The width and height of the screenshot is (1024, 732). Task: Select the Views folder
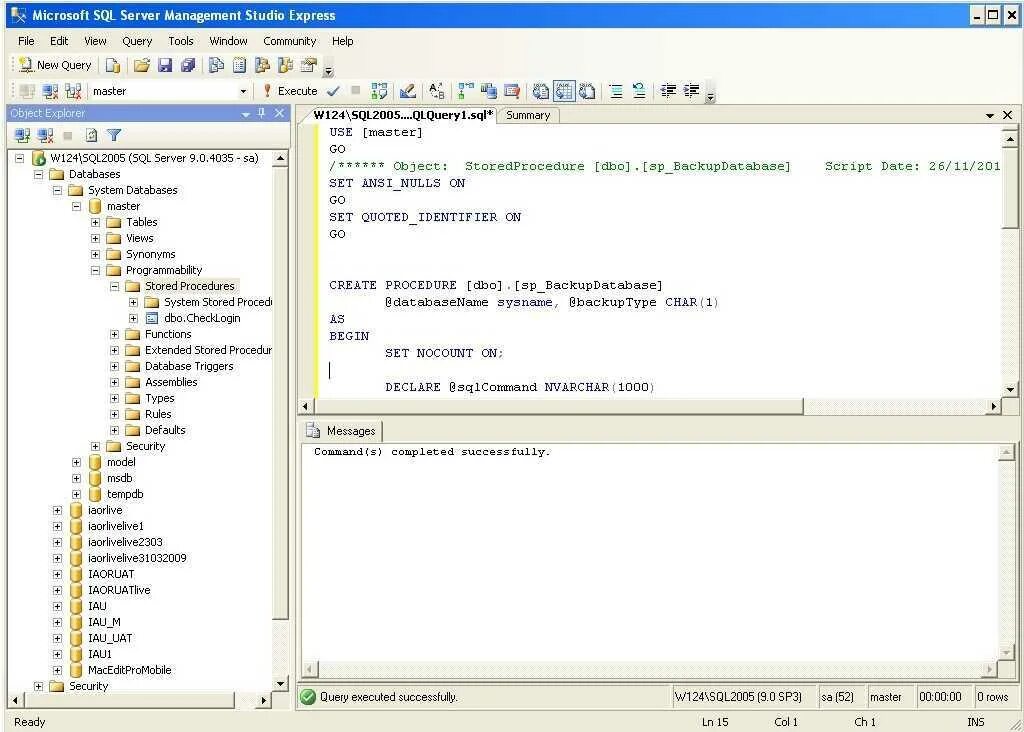coord(140,238)
